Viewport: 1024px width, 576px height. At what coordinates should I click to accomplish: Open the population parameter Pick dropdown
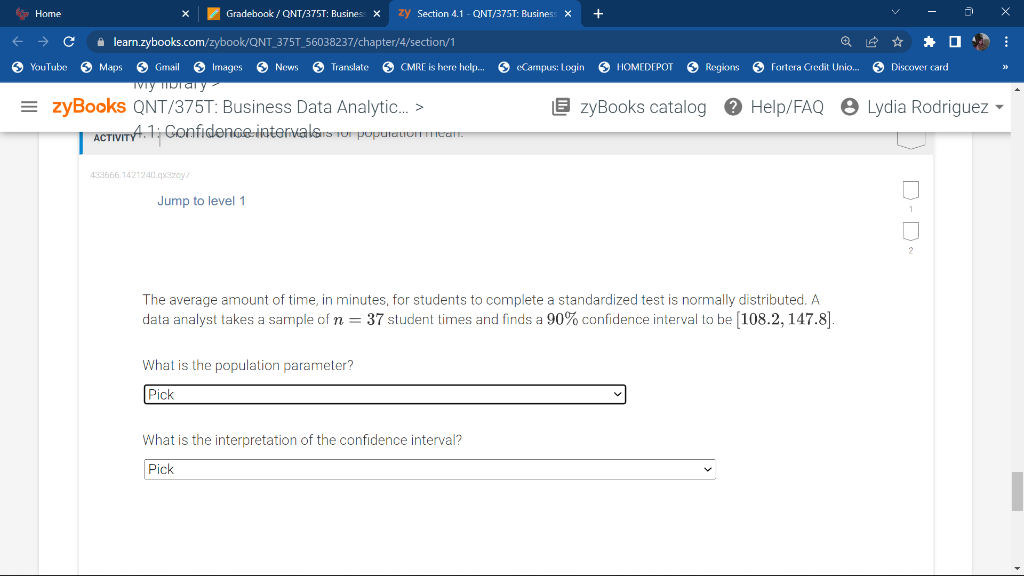pos(385,394)
